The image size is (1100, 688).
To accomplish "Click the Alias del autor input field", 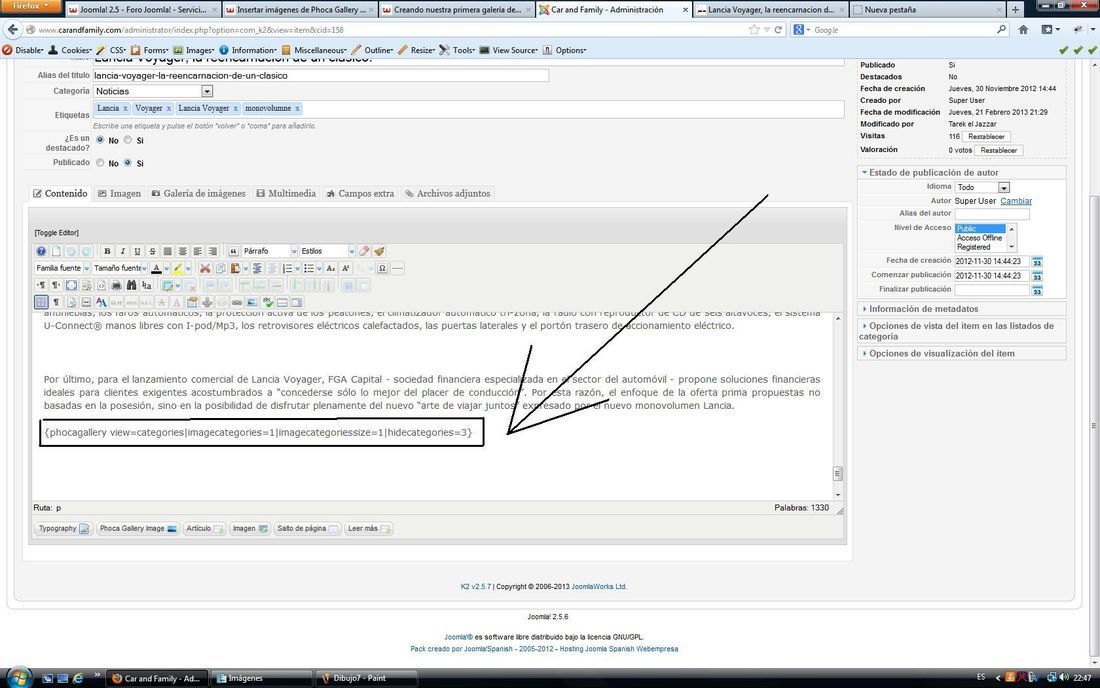I will [992, 214].
